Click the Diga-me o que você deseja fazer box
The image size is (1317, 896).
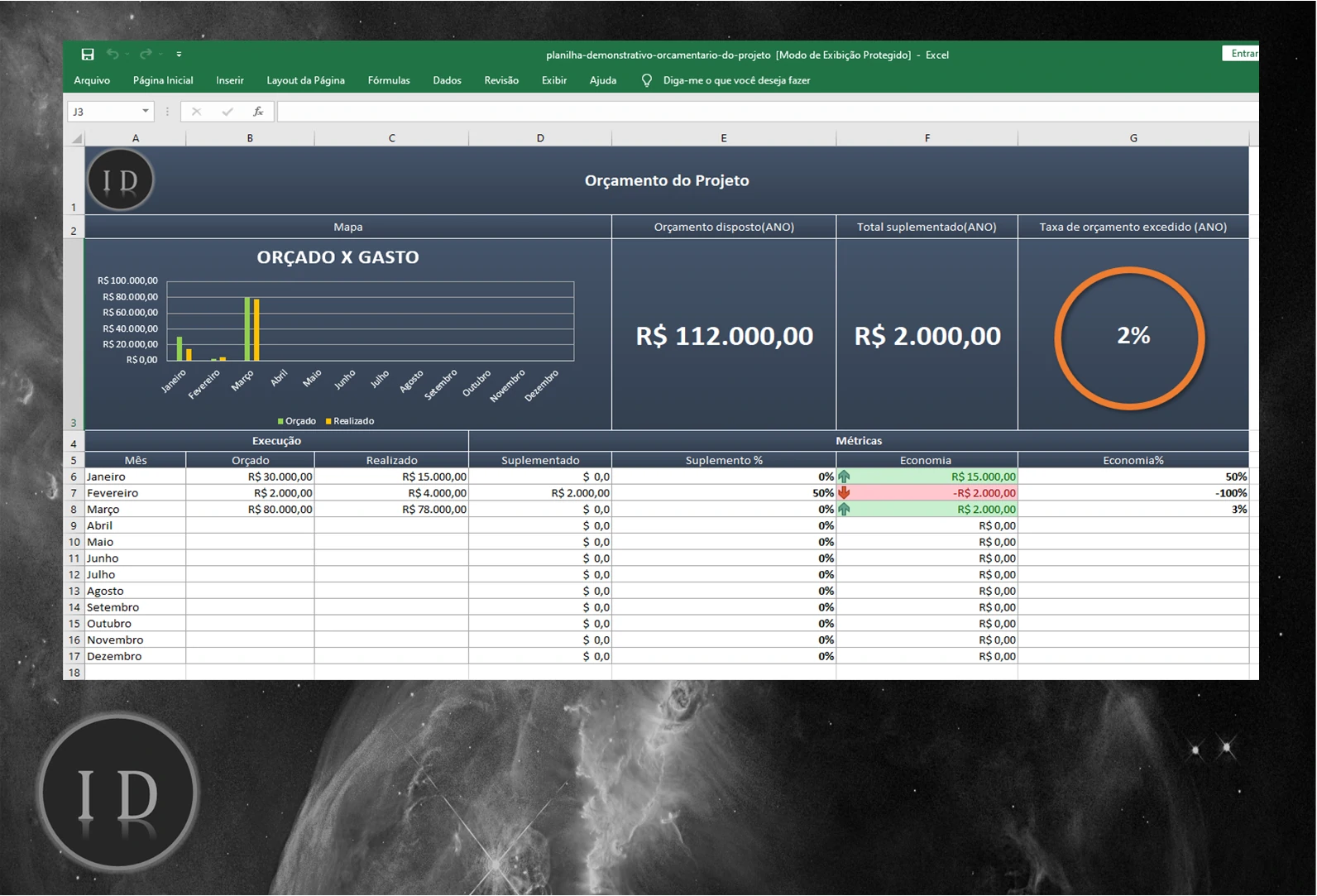point(736,80)
